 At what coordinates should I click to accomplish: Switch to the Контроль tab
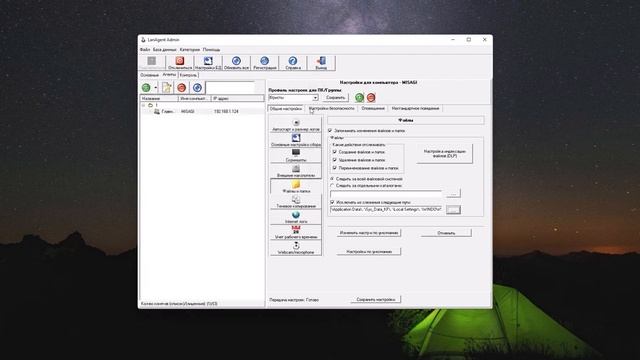click(x=188, y=75)
